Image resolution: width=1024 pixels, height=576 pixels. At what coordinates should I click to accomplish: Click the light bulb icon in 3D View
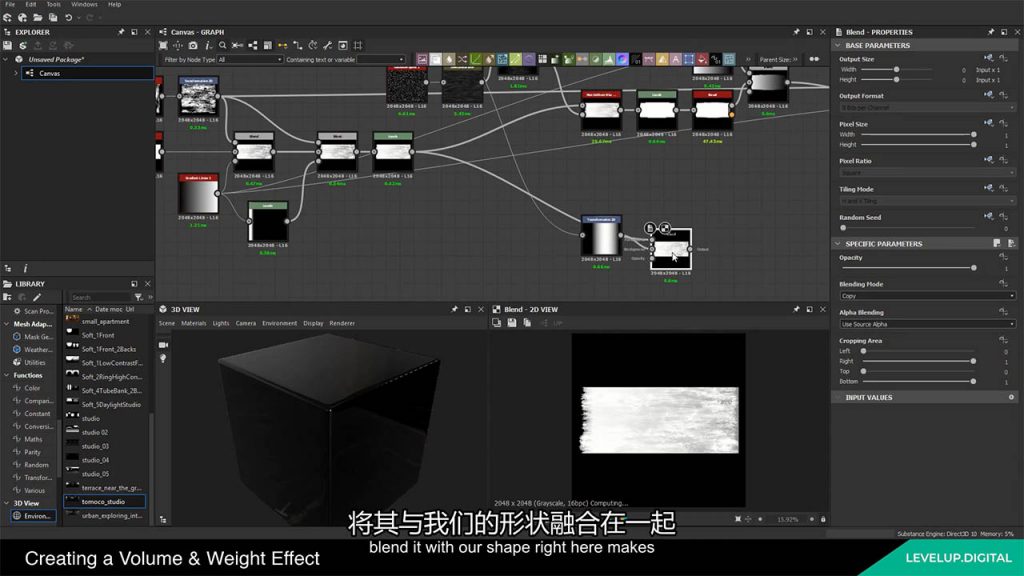point(163,359)
